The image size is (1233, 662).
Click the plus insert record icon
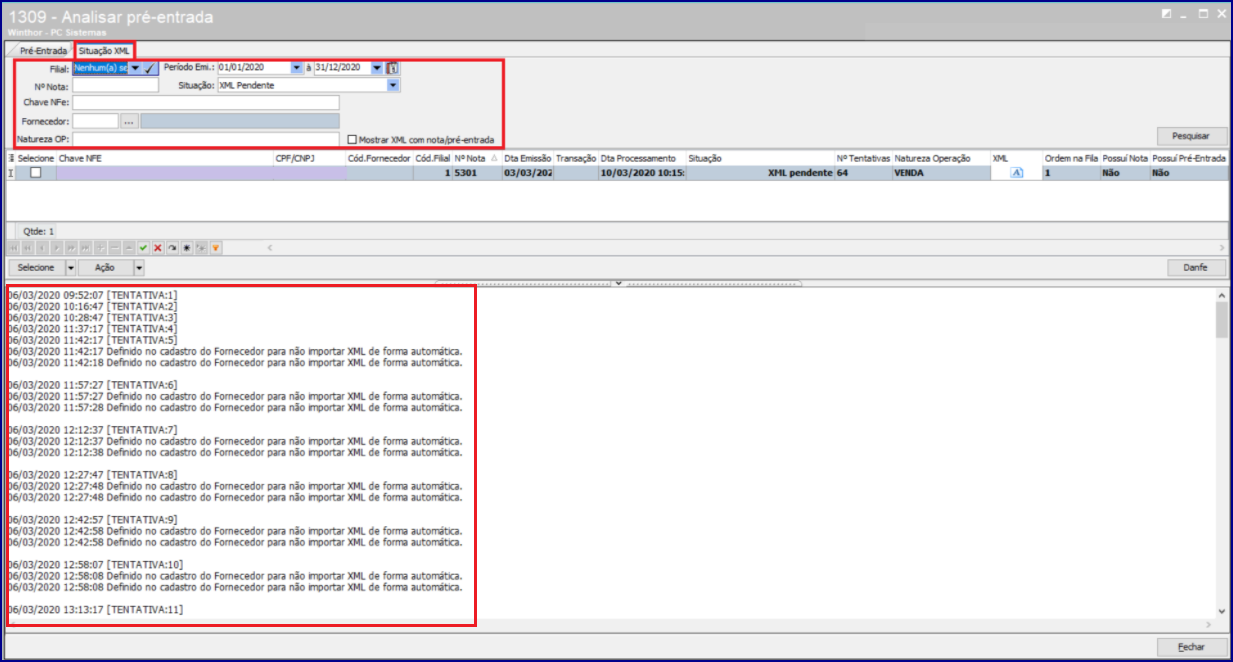[x=100, y=248]
